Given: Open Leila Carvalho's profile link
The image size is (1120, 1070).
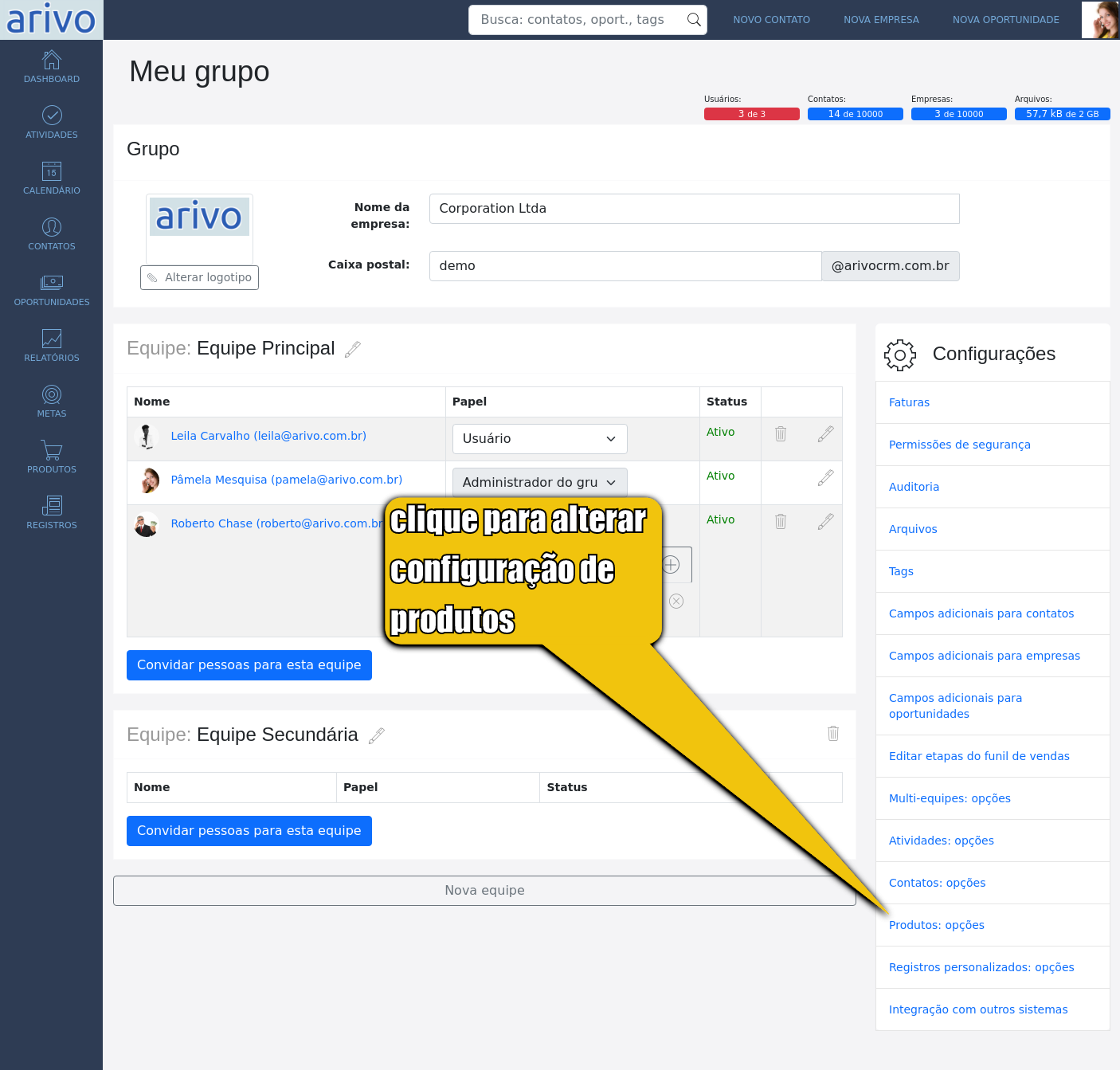Looking at the screenshot, I should tap(268, 436).
